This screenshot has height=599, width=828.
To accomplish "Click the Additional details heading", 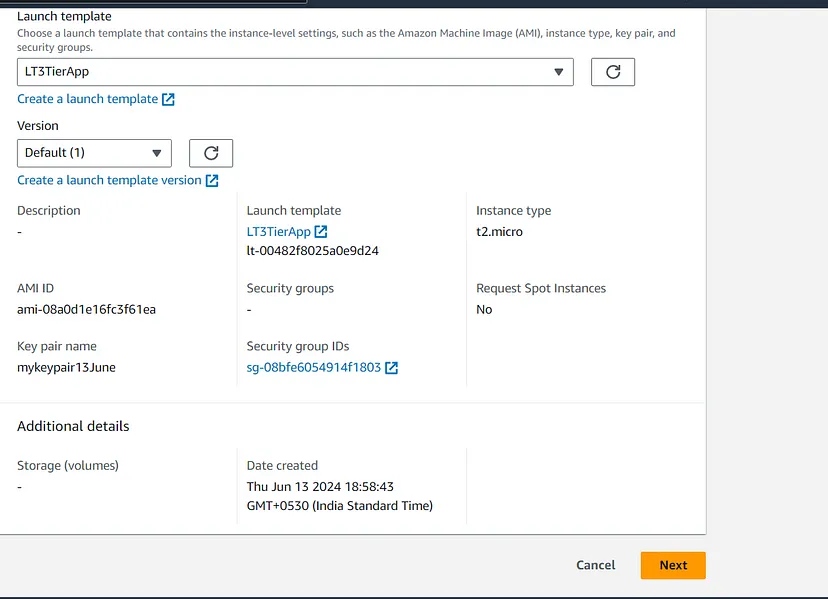I will pyautogui.click(x=73, y=426).
